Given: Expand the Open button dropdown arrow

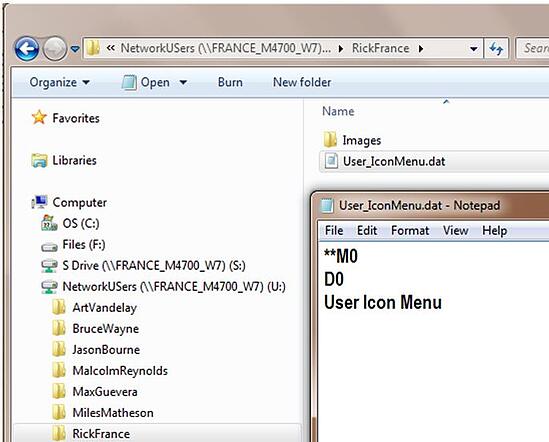Looking at the screenshot, I should 183,83.
